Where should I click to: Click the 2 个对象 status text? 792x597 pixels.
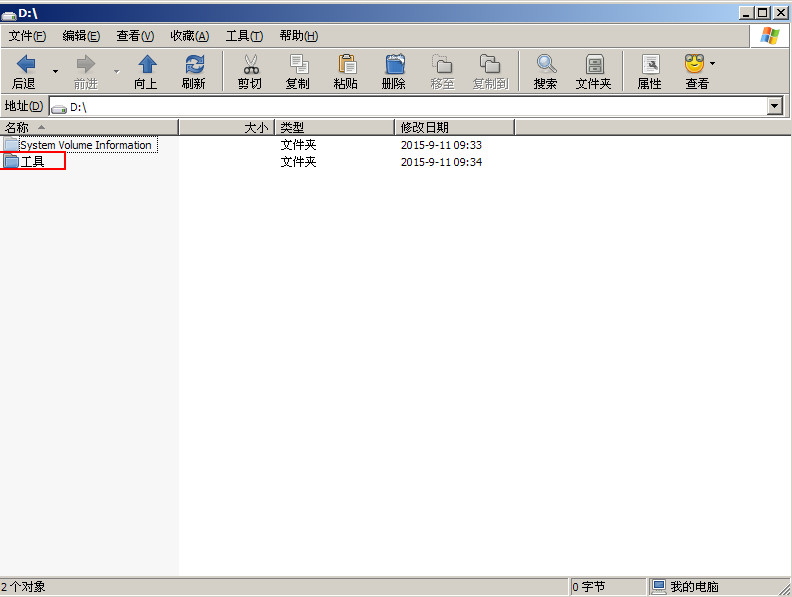click(23, 586)
